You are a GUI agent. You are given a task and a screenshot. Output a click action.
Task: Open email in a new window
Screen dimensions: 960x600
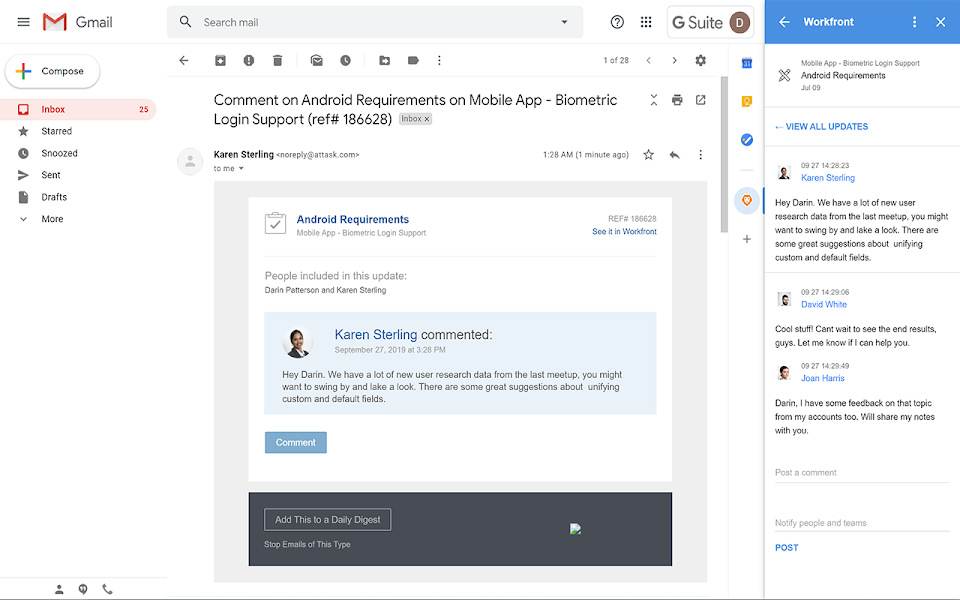(700, 100)
